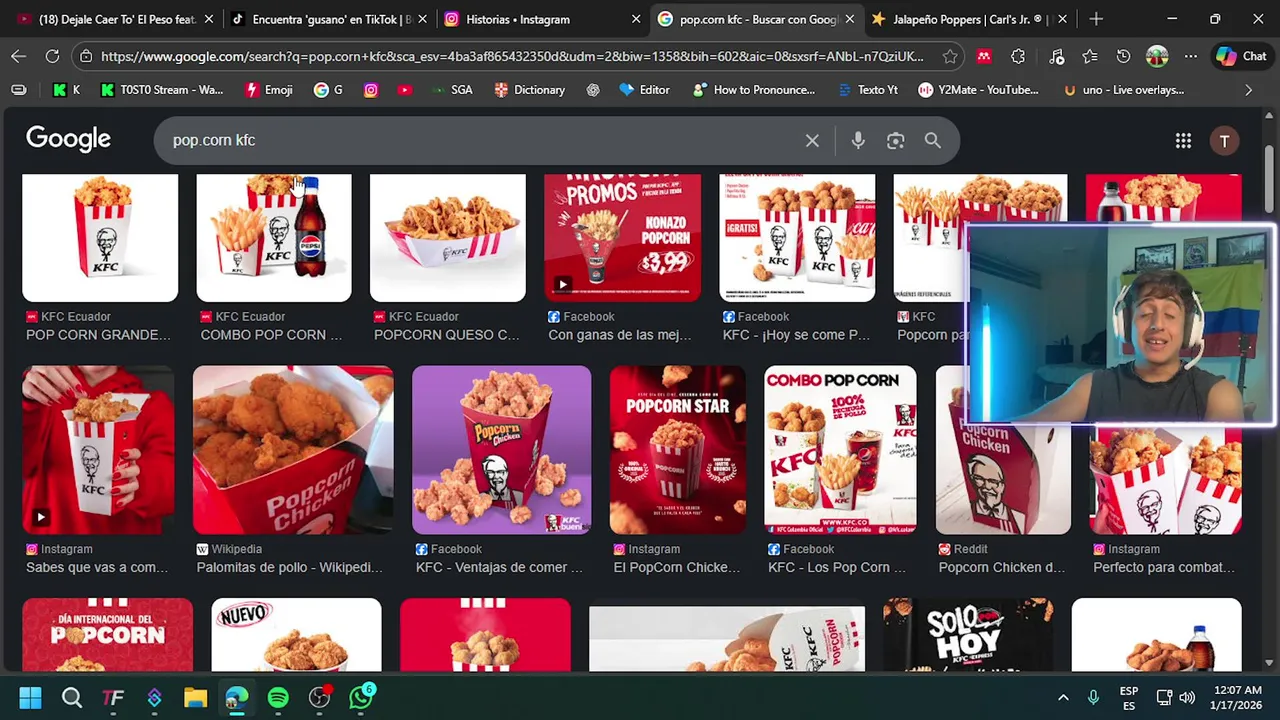Click the magnifier search button

[x=932, y=141]
